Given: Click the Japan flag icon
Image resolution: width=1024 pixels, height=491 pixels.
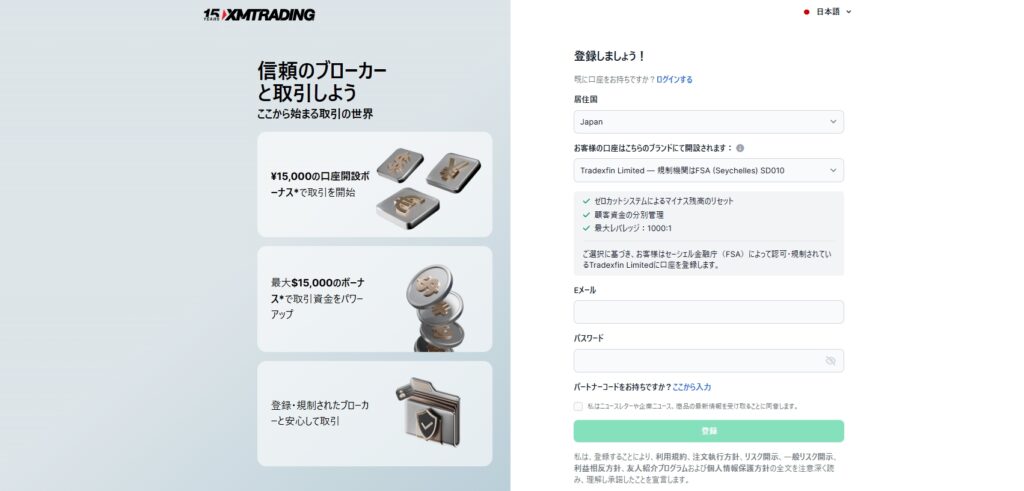Looking at the screenshot, I should point(807,12).
